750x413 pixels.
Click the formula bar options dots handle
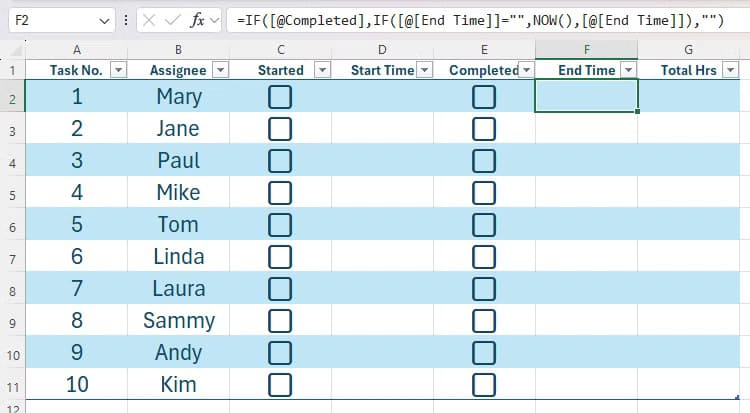click(x=126, y=21)
